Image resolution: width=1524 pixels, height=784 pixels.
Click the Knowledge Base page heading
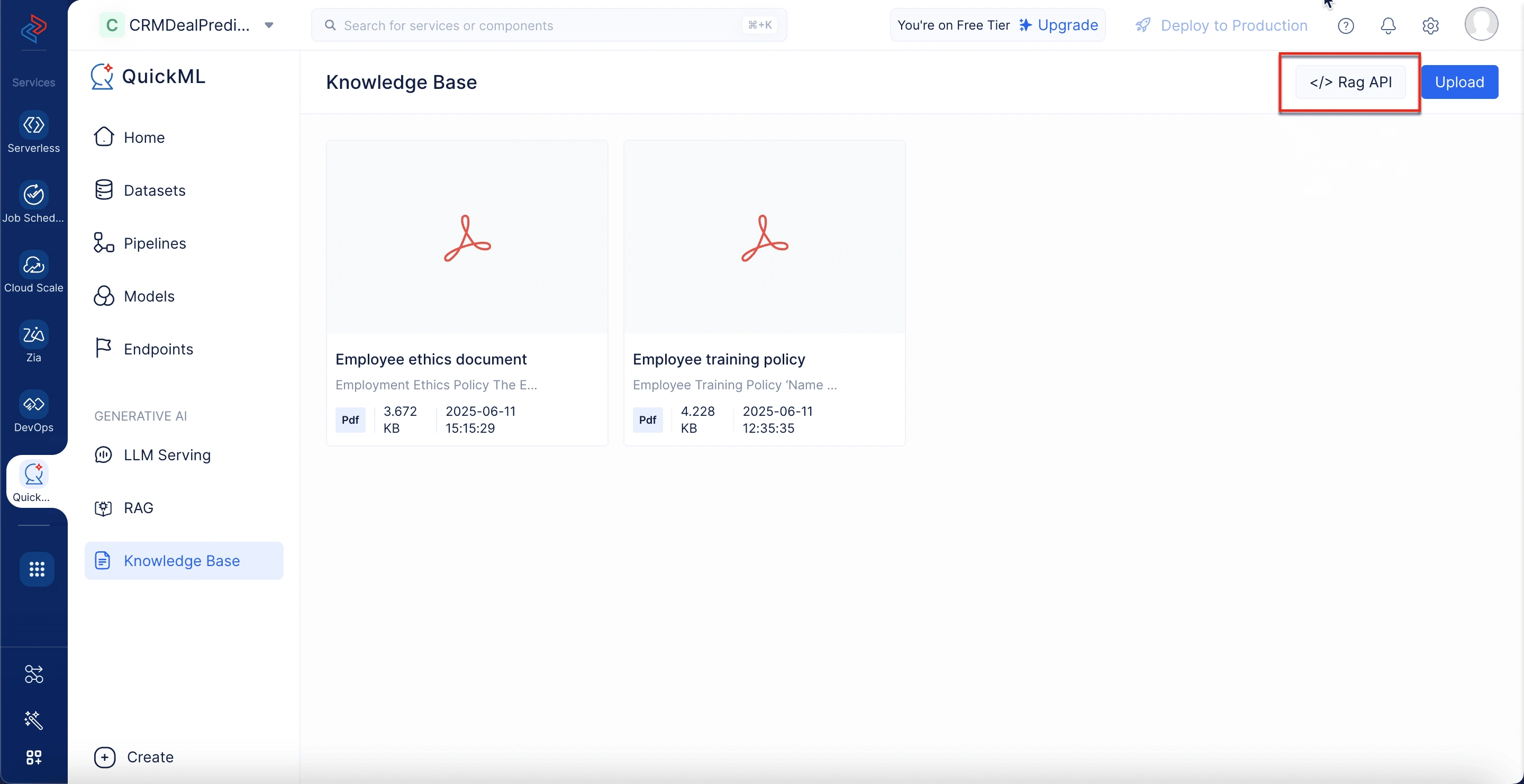(x=401, y=82)
